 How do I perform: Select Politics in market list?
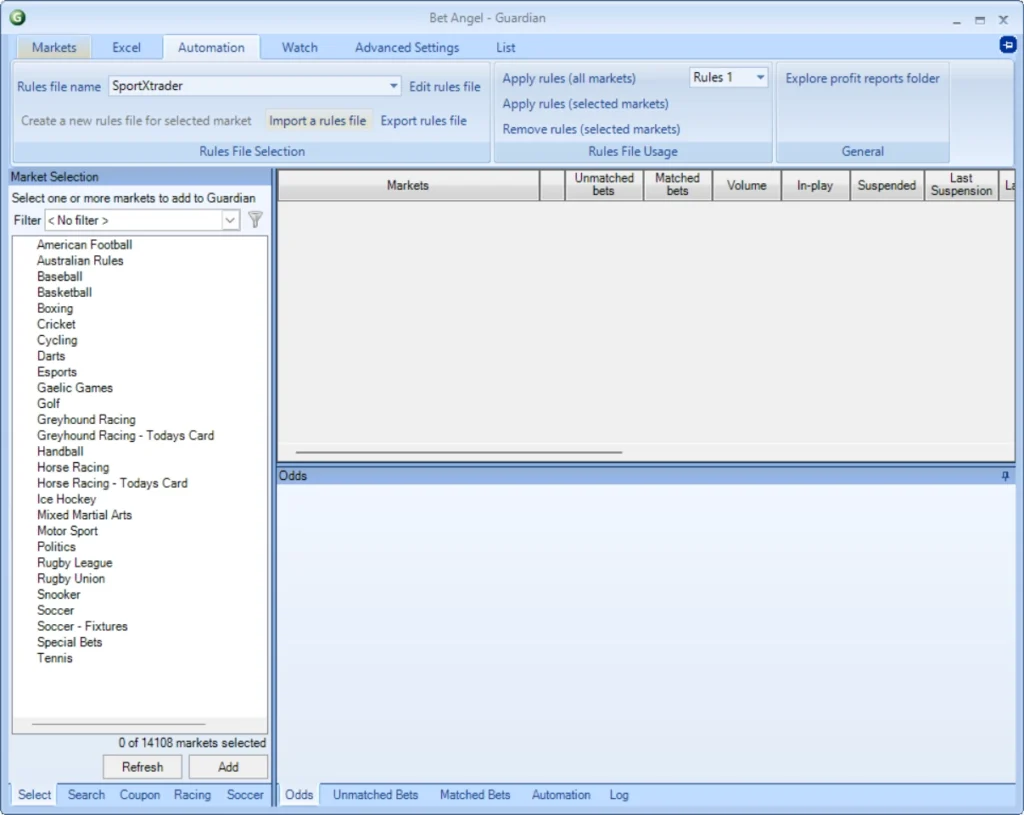56,547
